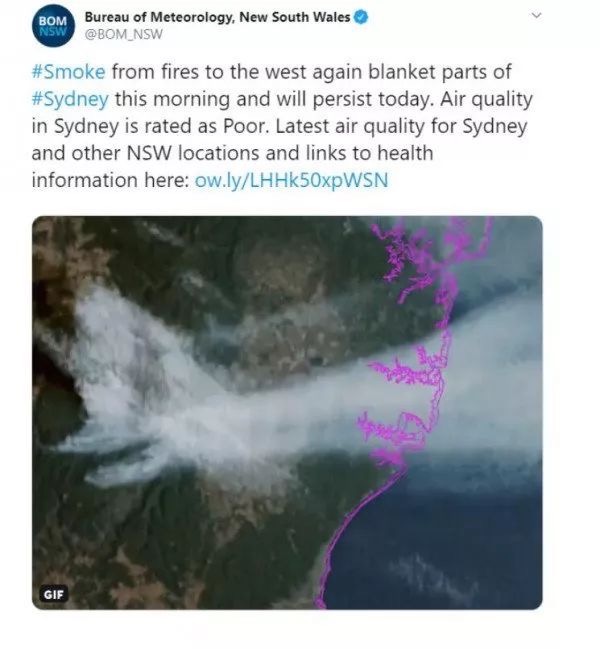This screenshot has width=600, height=649.
Task: Open the #Smoke hashtag
Action: [x=69, y=72]
